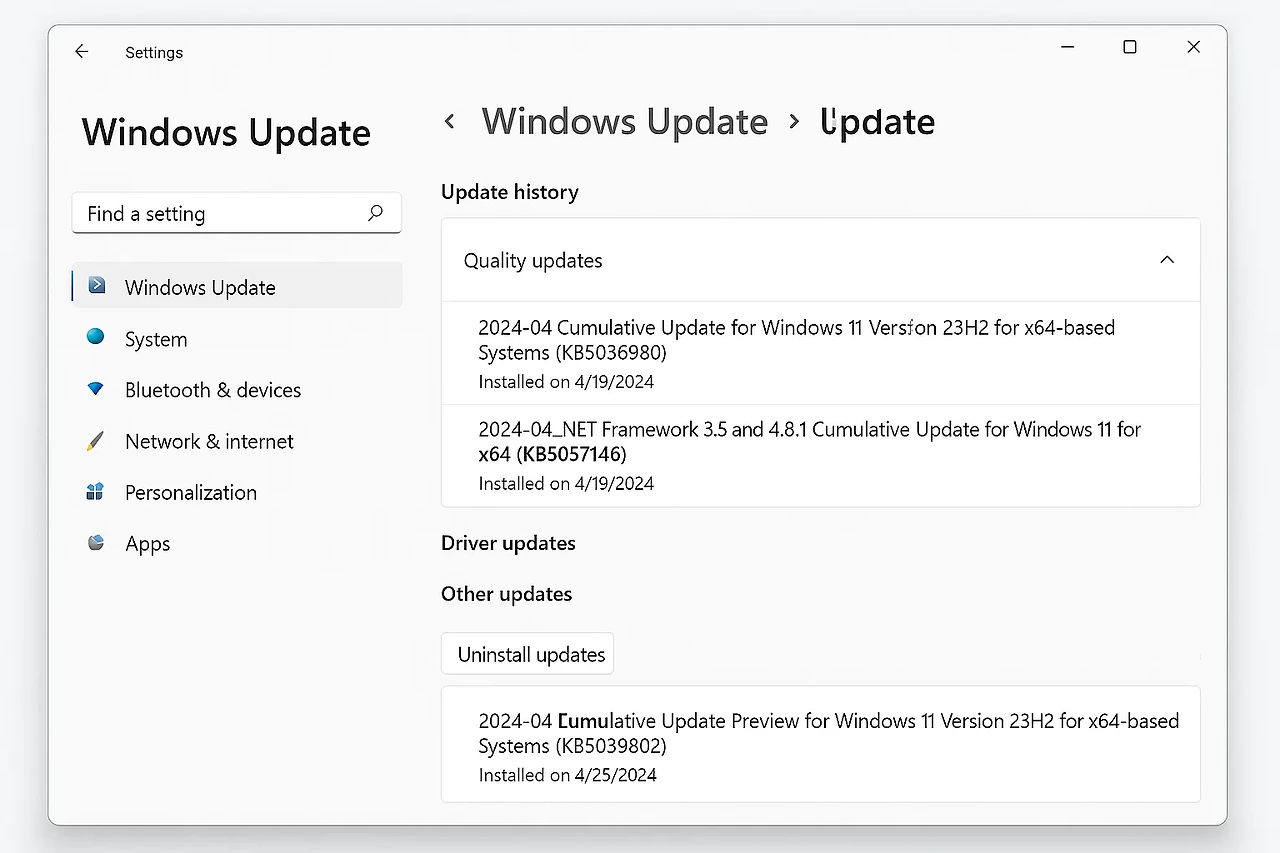Click breadcrumb back chevron before Windows Update

[450, 121]
